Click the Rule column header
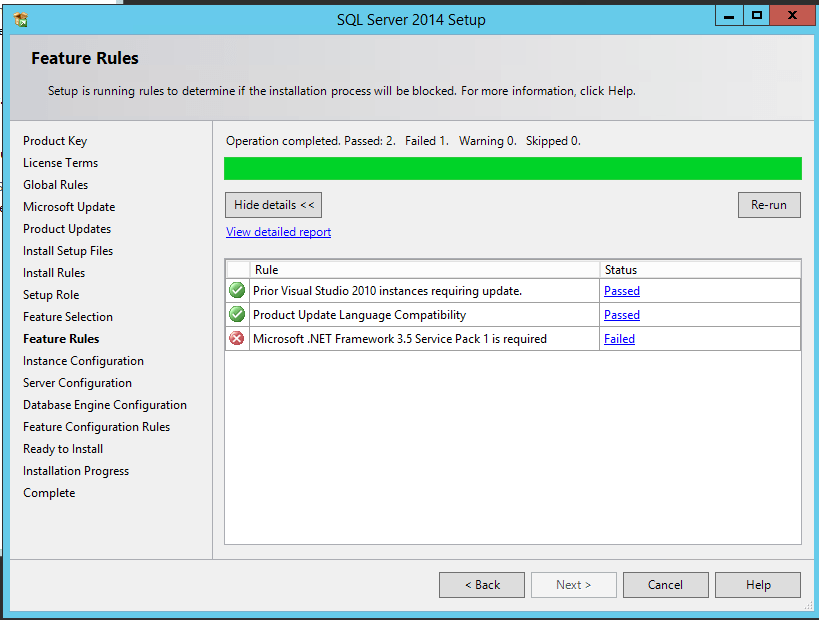Viewport: 819px width, 620px height. coord(425,270)
